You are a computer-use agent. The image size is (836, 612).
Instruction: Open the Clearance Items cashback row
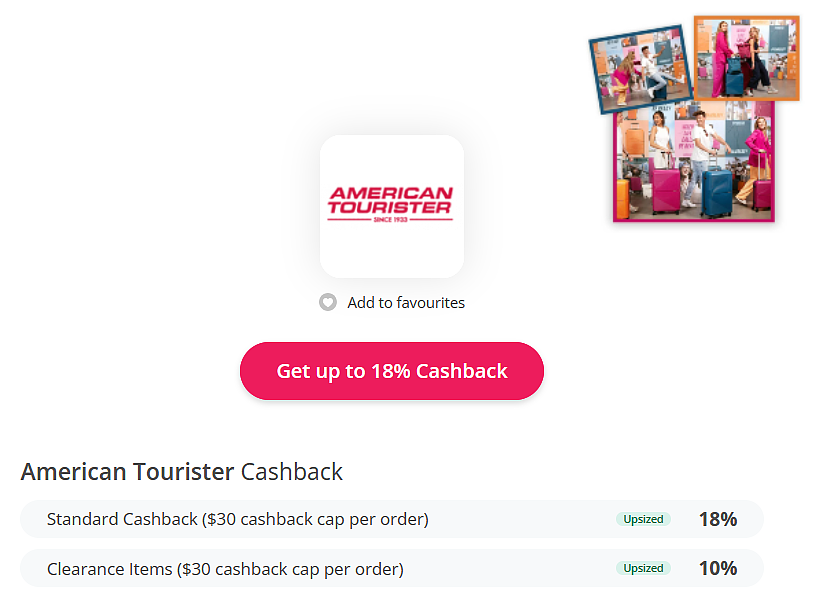[x=392, y=568]
